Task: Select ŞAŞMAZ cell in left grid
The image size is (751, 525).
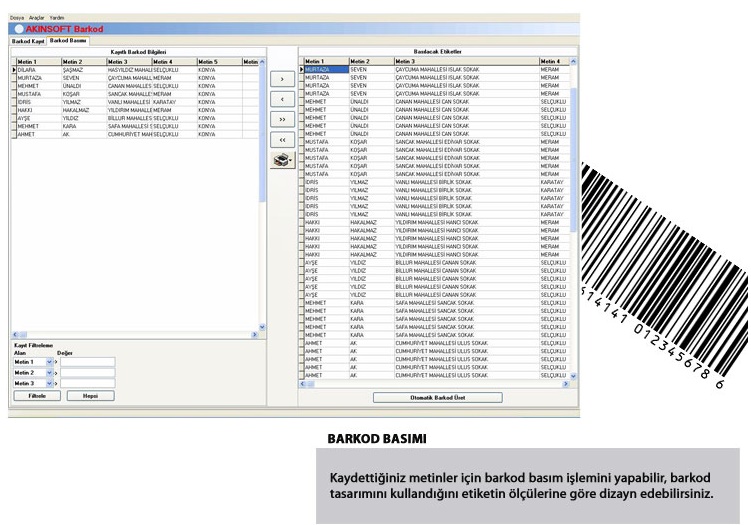Action: 84,70
